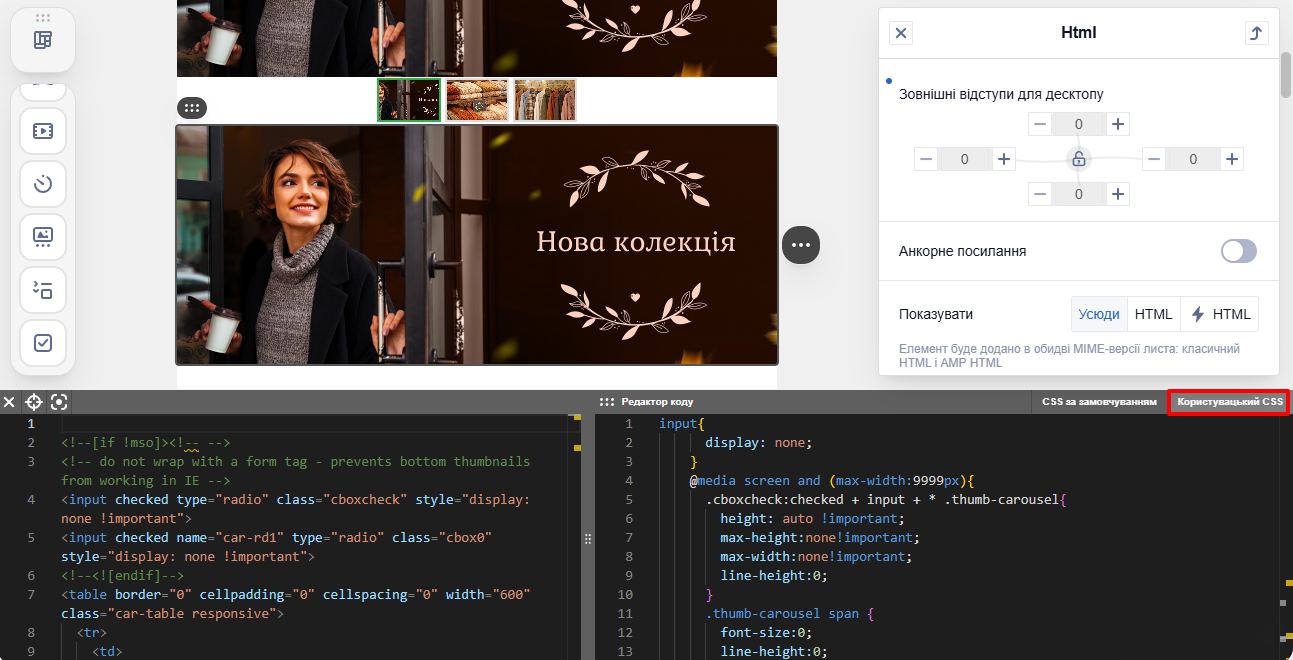Click the Зовнішні відступи для десктопу label
1293x660 pixels.
click(x=1001, y=94)
